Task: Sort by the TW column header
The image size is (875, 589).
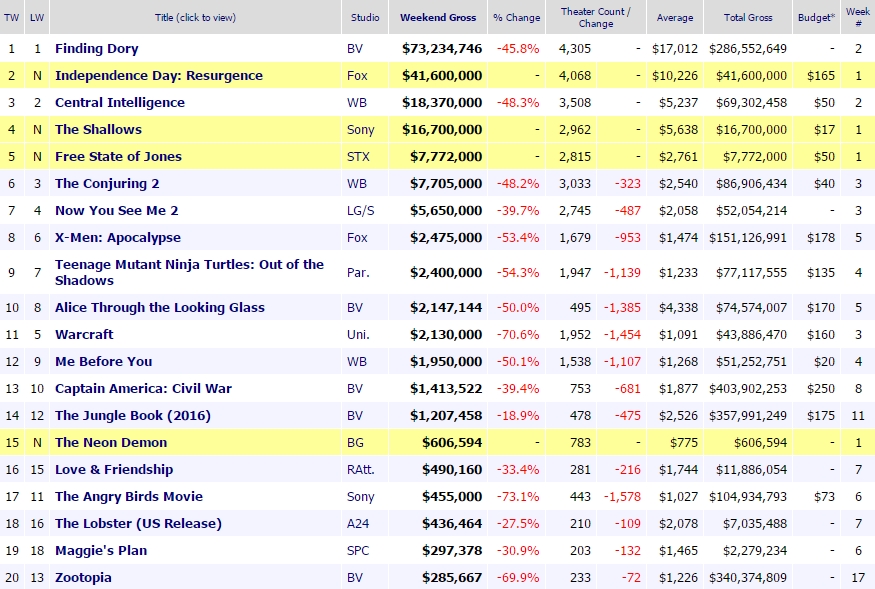Action: pyautogui.click(x=11, y=17)
